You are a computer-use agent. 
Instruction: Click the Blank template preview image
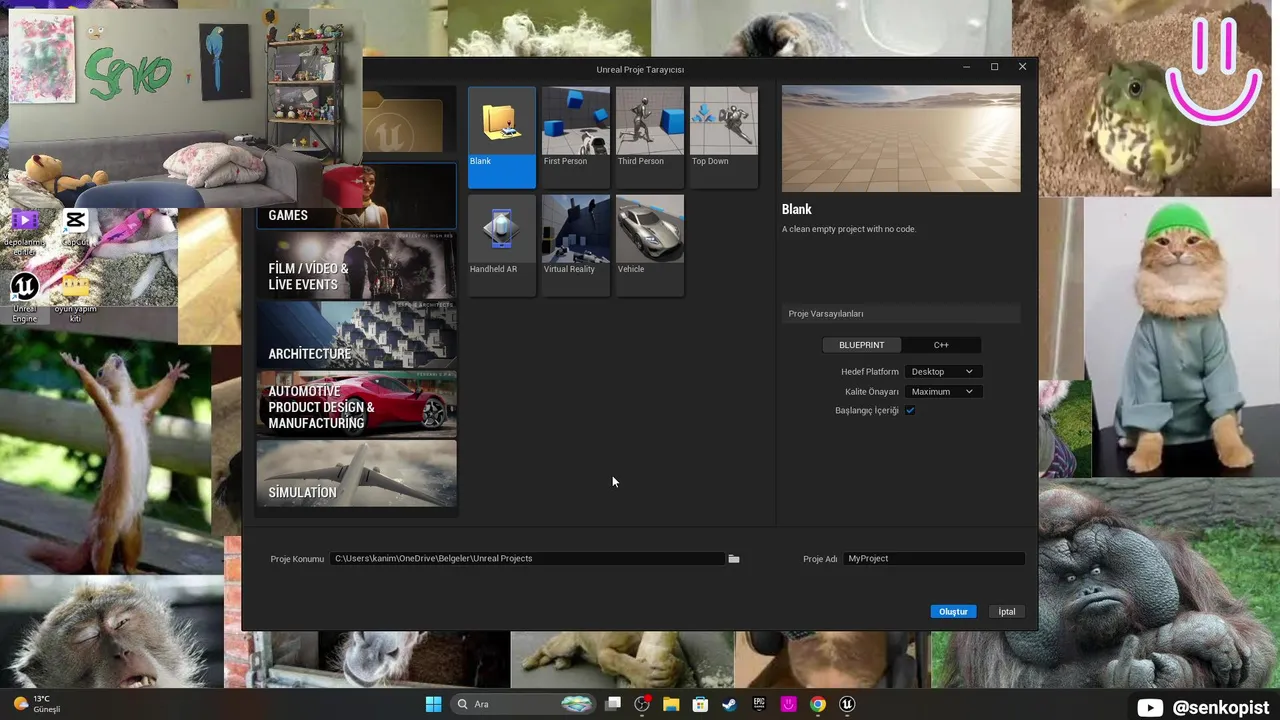[x=901, y=139]
